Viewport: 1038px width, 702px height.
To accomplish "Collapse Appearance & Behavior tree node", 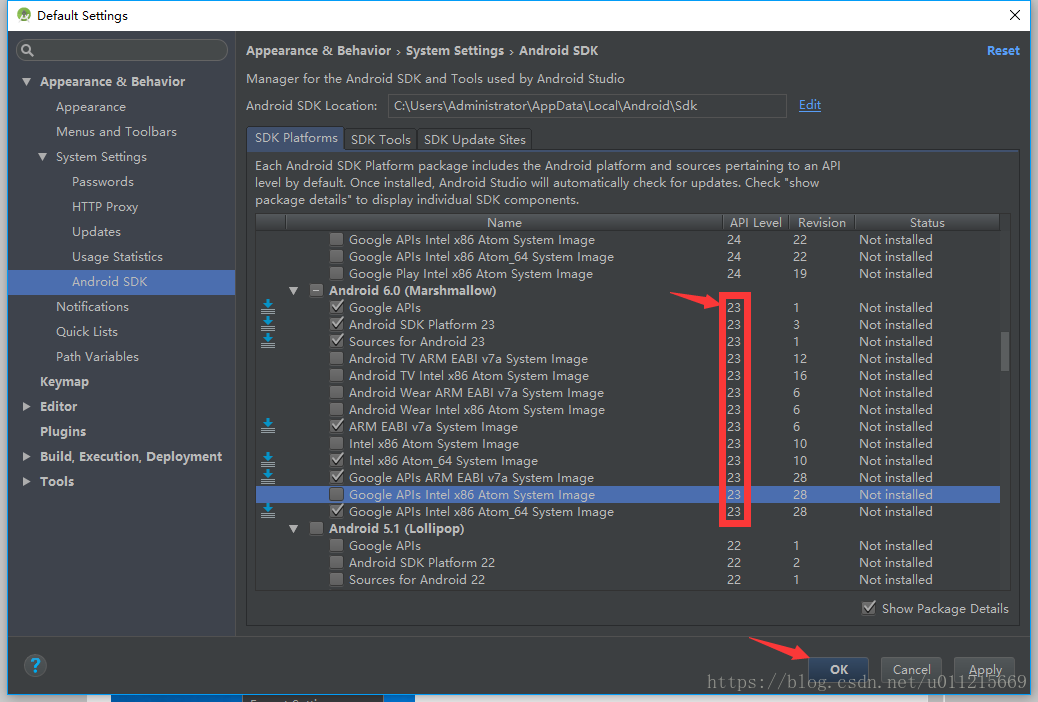I will tap(26, 81).
